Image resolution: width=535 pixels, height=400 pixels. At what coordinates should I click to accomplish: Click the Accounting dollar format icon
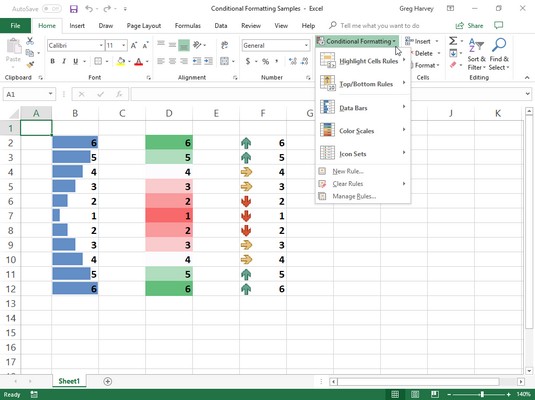[x=248, y=61]
